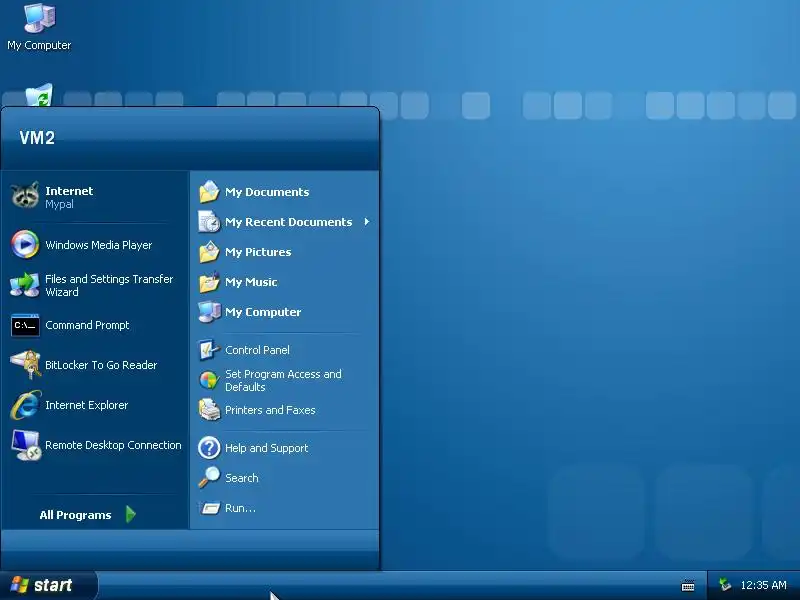This screenshot has width=800, height=600.
Task: Click Run... label in Start menu
Action: point(240,508)
